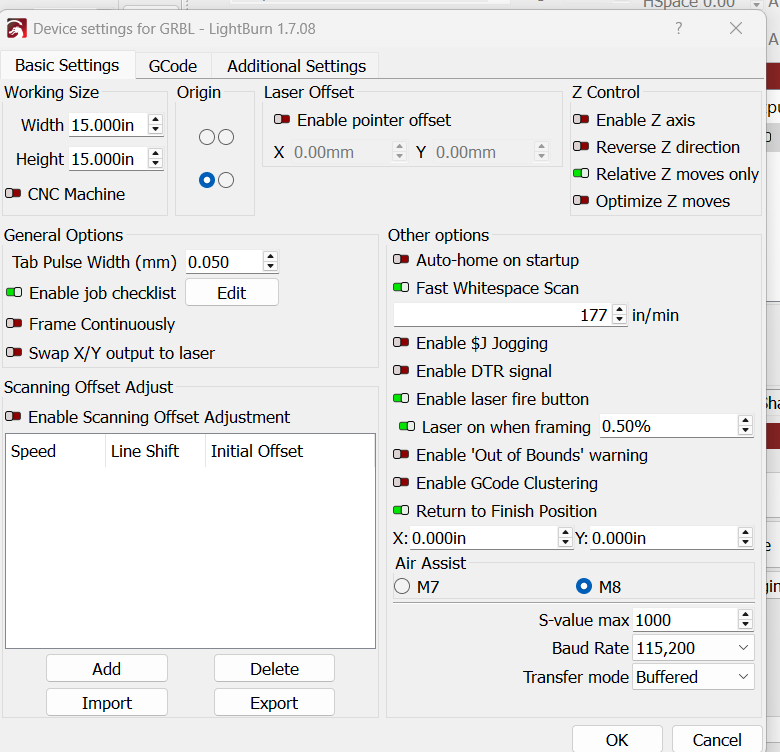
Task: Toggle Reverse Z direction
Action: (x=581, y=147)
